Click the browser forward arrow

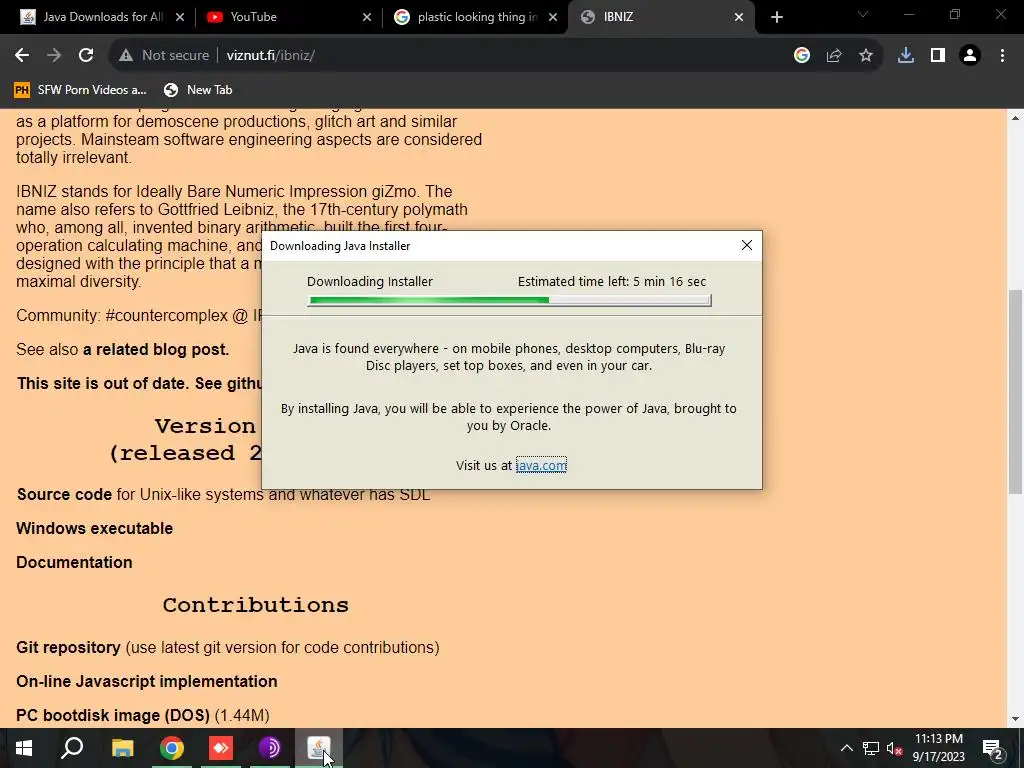54,56
